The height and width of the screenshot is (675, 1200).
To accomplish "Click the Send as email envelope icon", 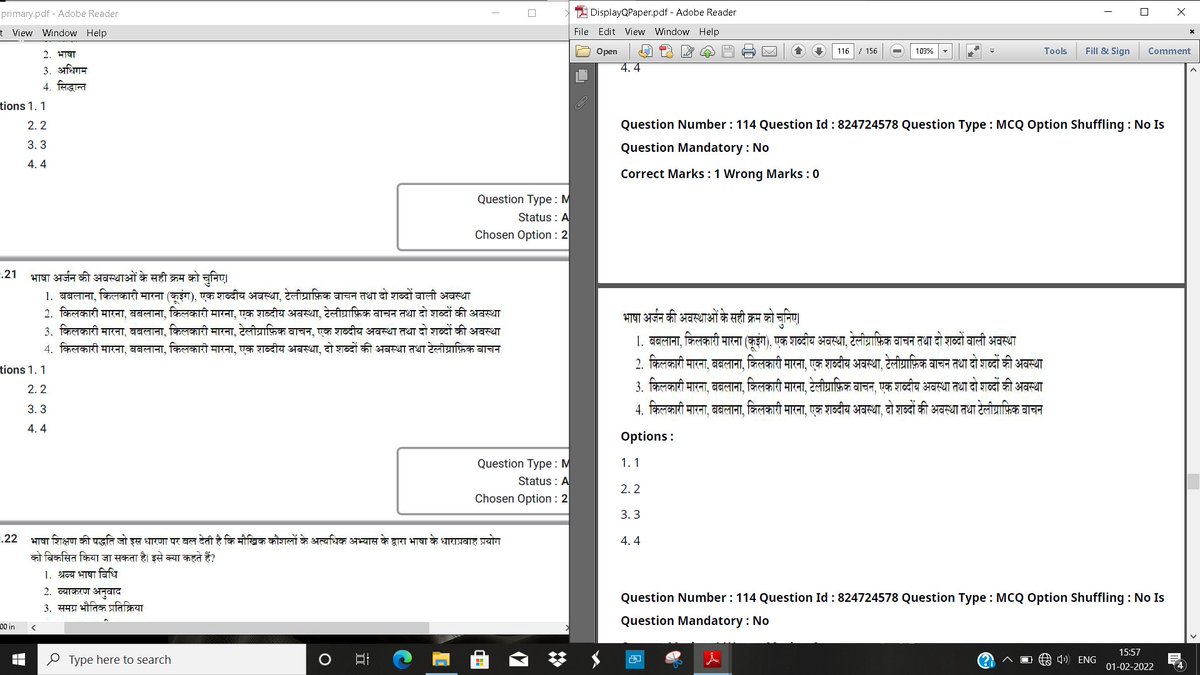I will pos(769,51).
